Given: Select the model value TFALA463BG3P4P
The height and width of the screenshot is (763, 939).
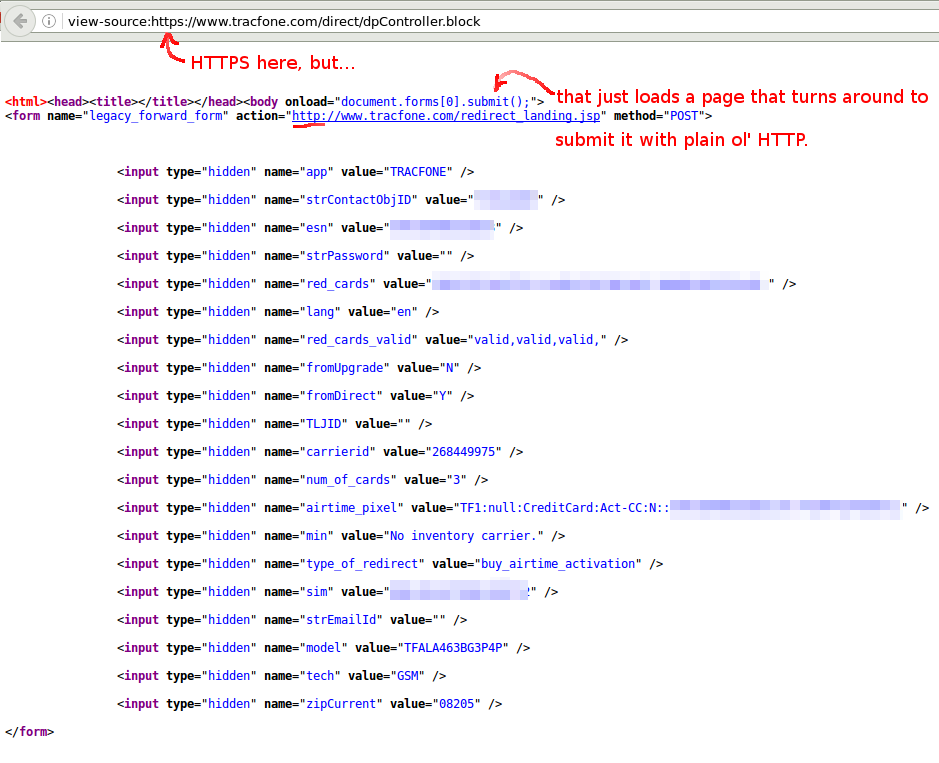Looking at the screenshot, I should coord(453,648).
